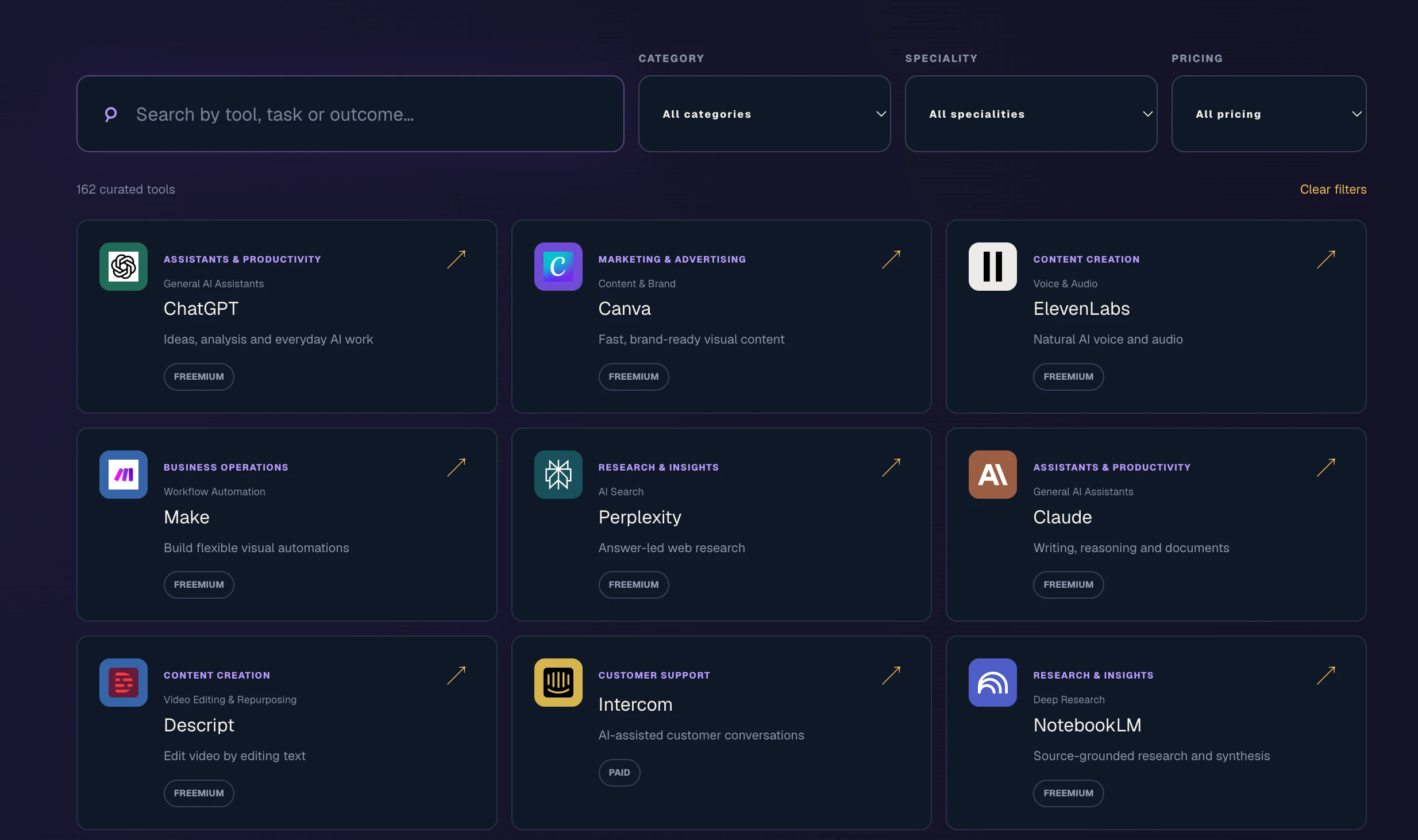Open the Perplexity title
The height and width of the screenshot is (840, 1418).
pyautogui.click(x=640, y=517)
